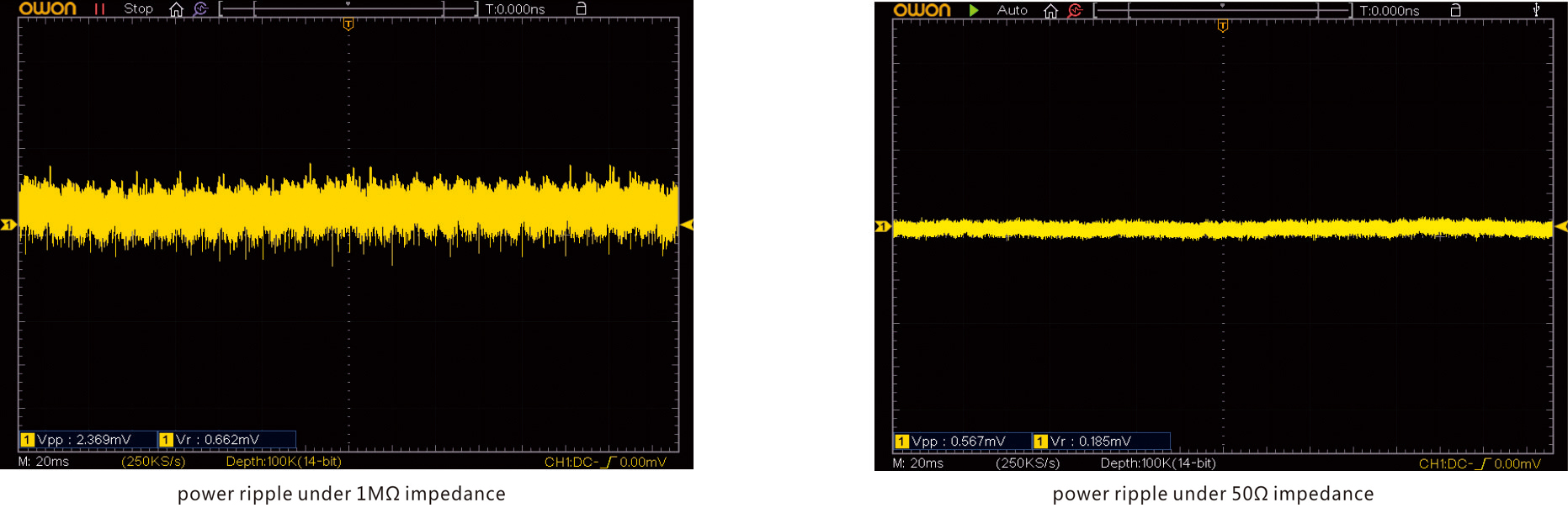Screen dimensions: 1568x529
Task: Click the OWON logo on the right scope
Action: tap(922, 10)
